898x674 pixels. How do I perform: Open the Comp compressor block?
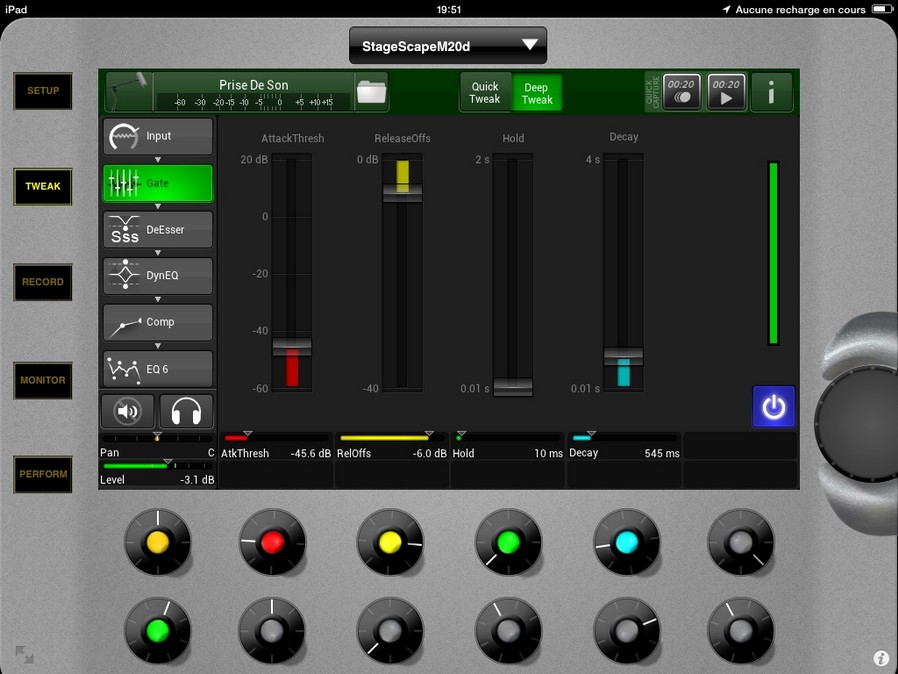pyautogui.click(x=158, y=322)
